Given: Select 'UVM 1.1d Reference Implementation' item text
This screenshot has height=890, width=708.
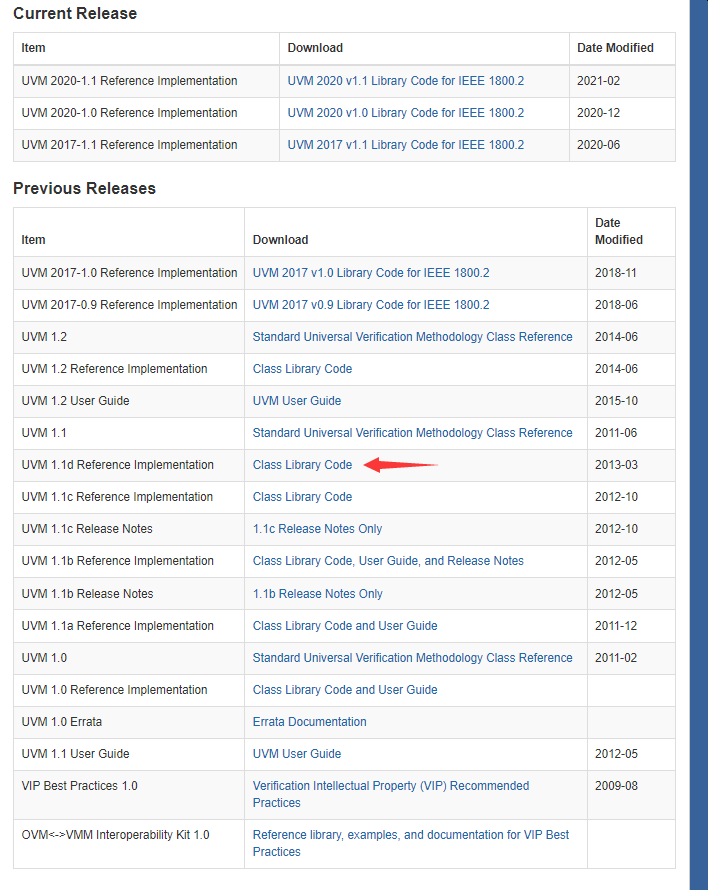Looking at the screenshot, I should coord(118,465).
